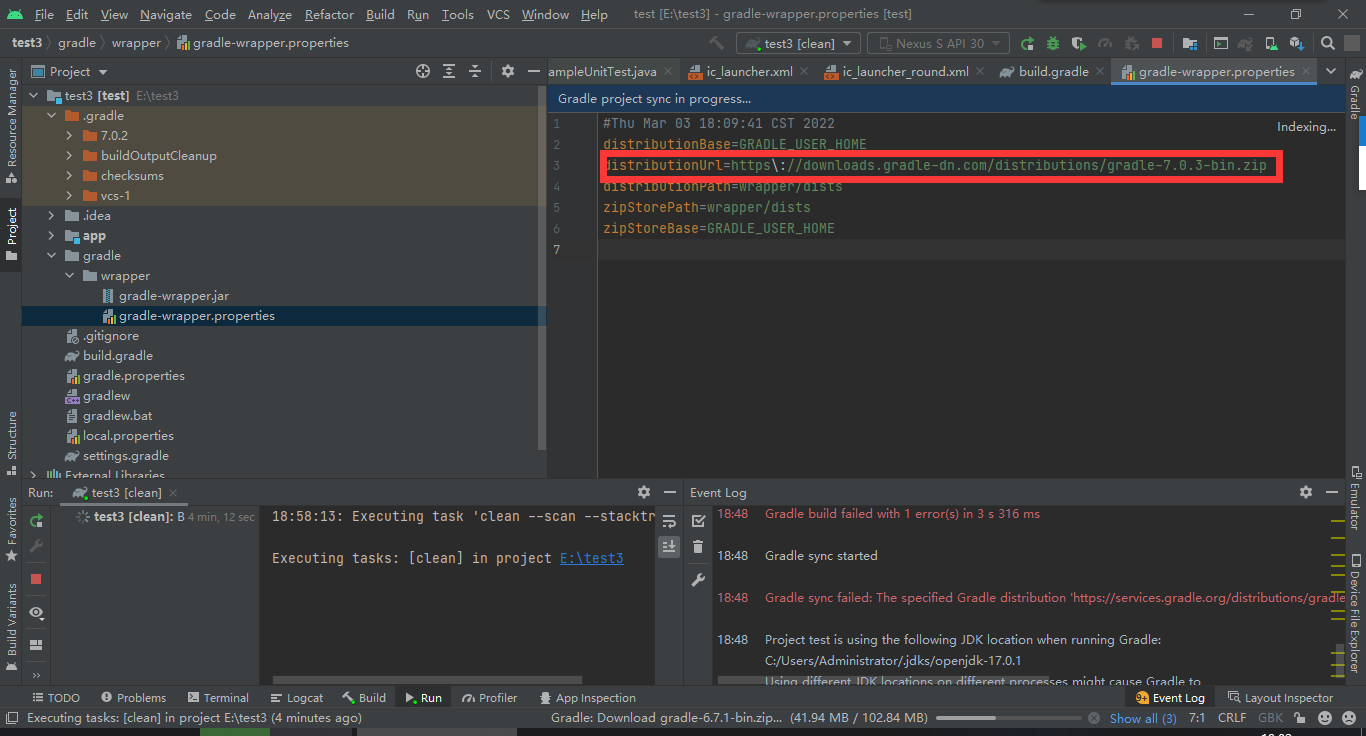
Task: Open Project Structure icon in toolbar
Action: tap(1189, 43)
